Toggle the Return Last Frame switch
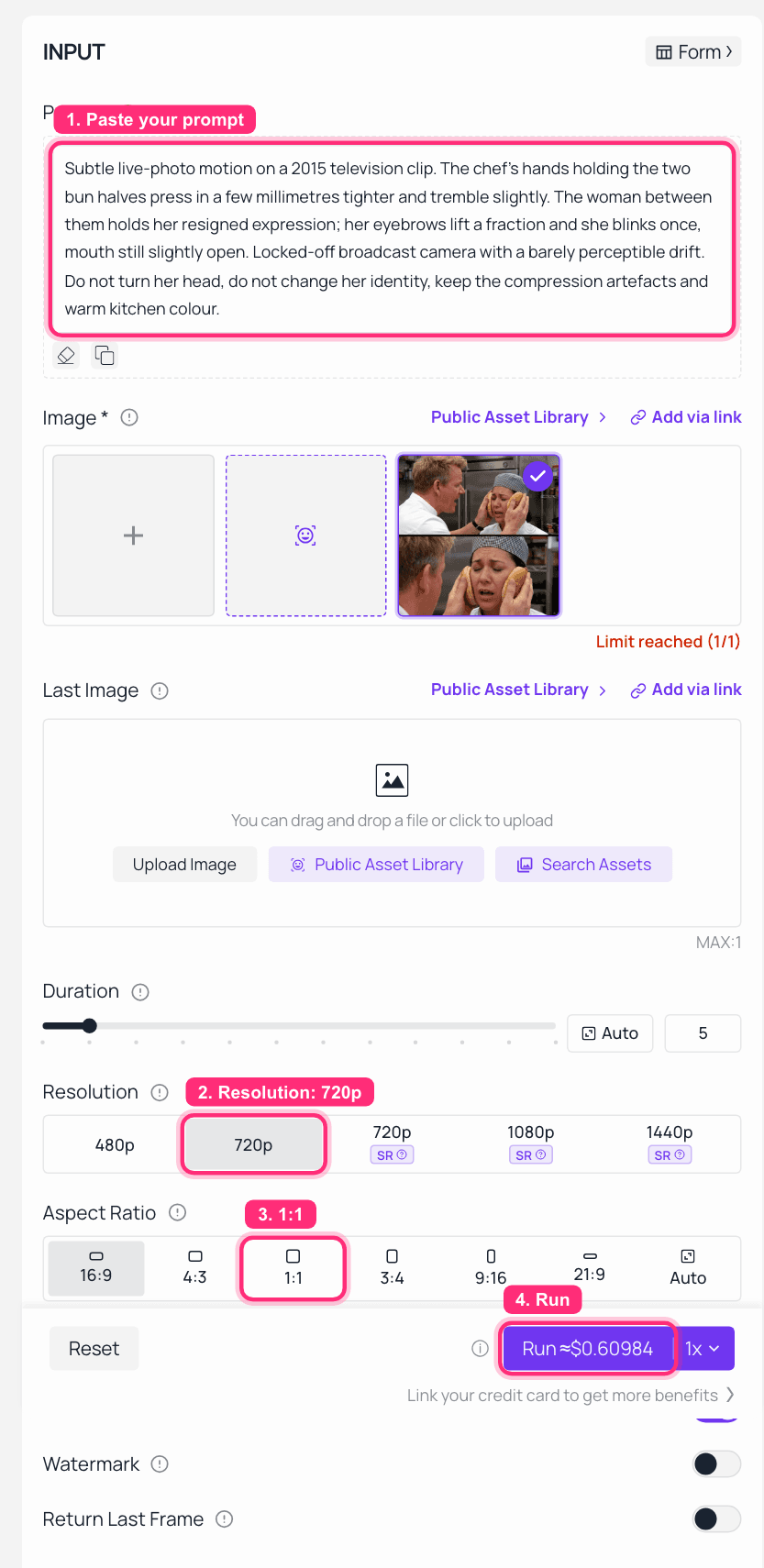 pos(716,1519)
